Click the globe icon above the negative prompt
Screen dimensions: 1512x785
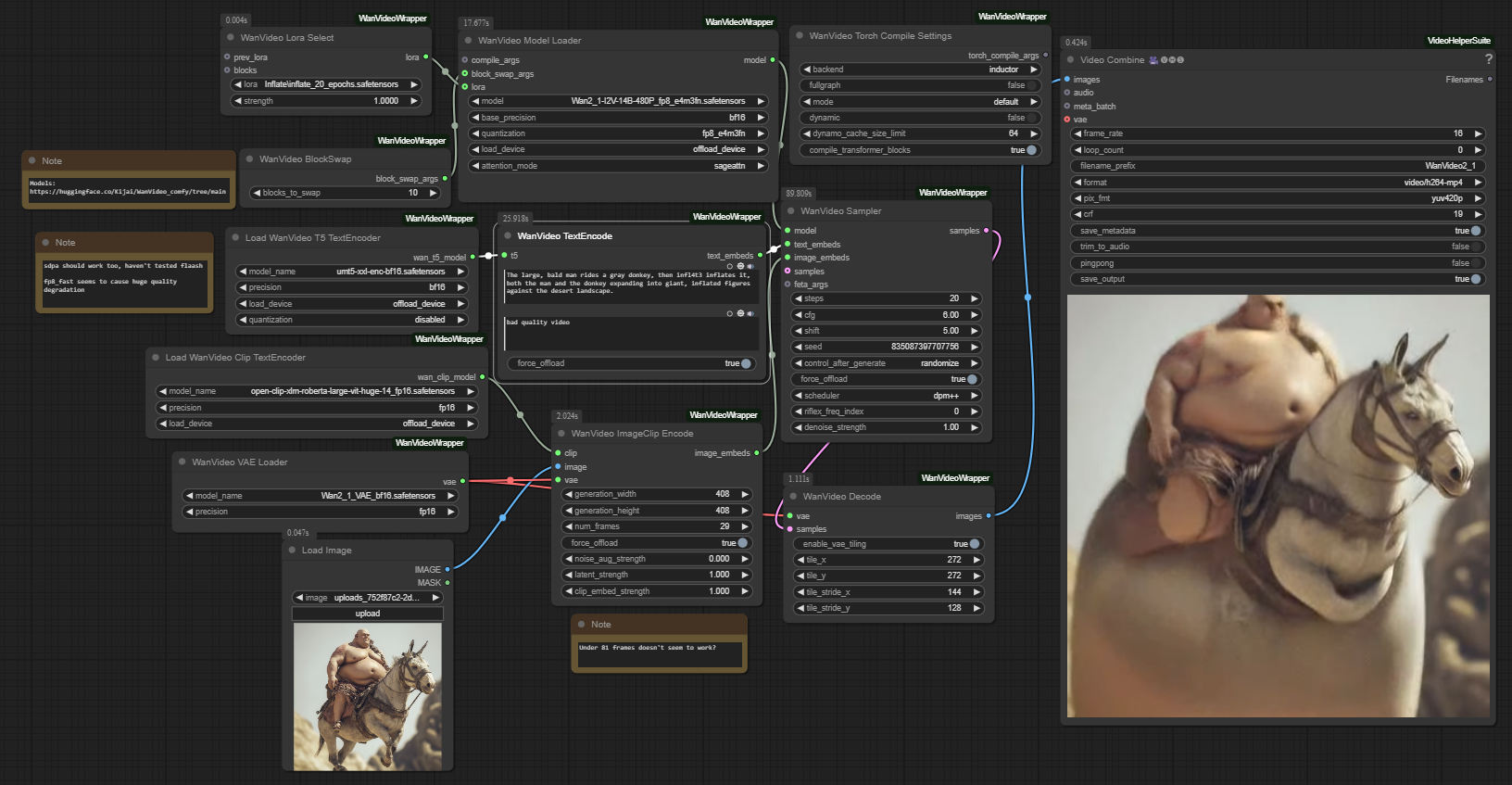pos(740,314)
